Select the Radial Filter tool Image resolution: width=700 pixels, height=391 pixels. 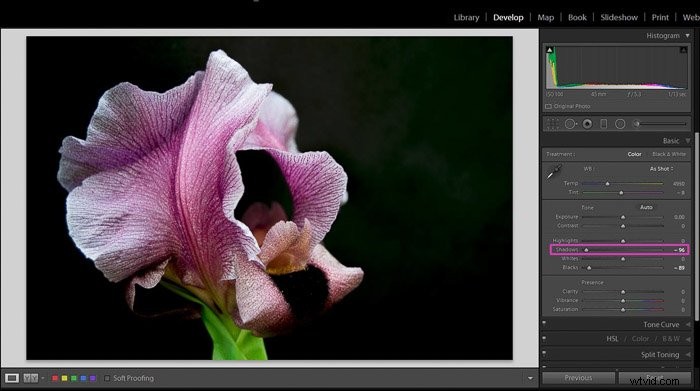pos(620,124)
